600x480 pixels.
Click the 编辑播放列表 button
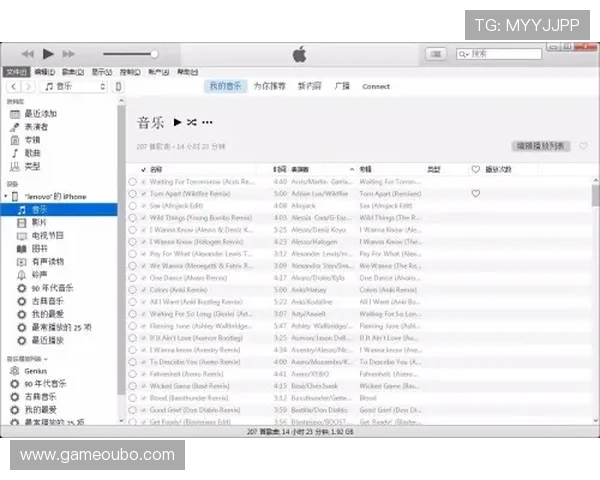point(540,146)
